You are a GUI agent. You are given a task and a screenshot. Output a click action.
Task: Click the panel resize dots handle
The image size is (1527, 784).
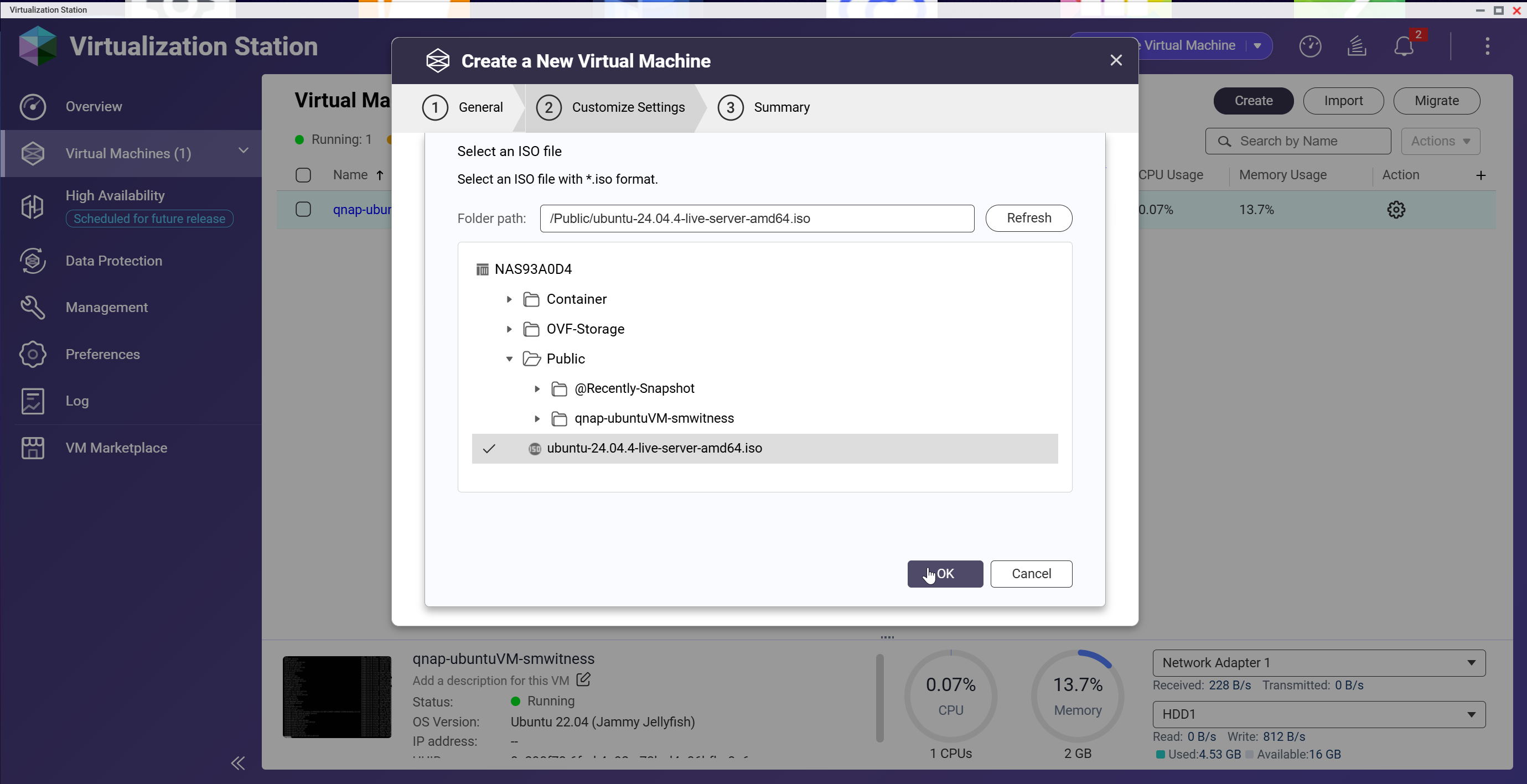pos(887,637)
